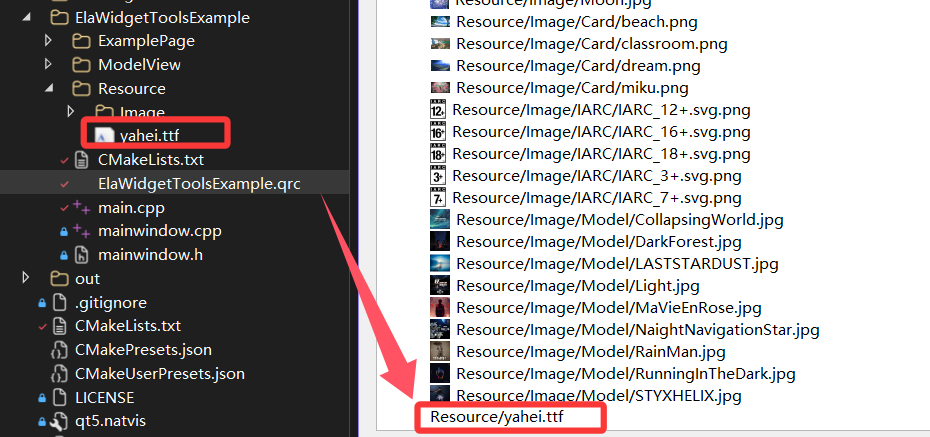Click the beach.png thumbnail icon
This screenshot has width=930, height=437.
(439, 21)
